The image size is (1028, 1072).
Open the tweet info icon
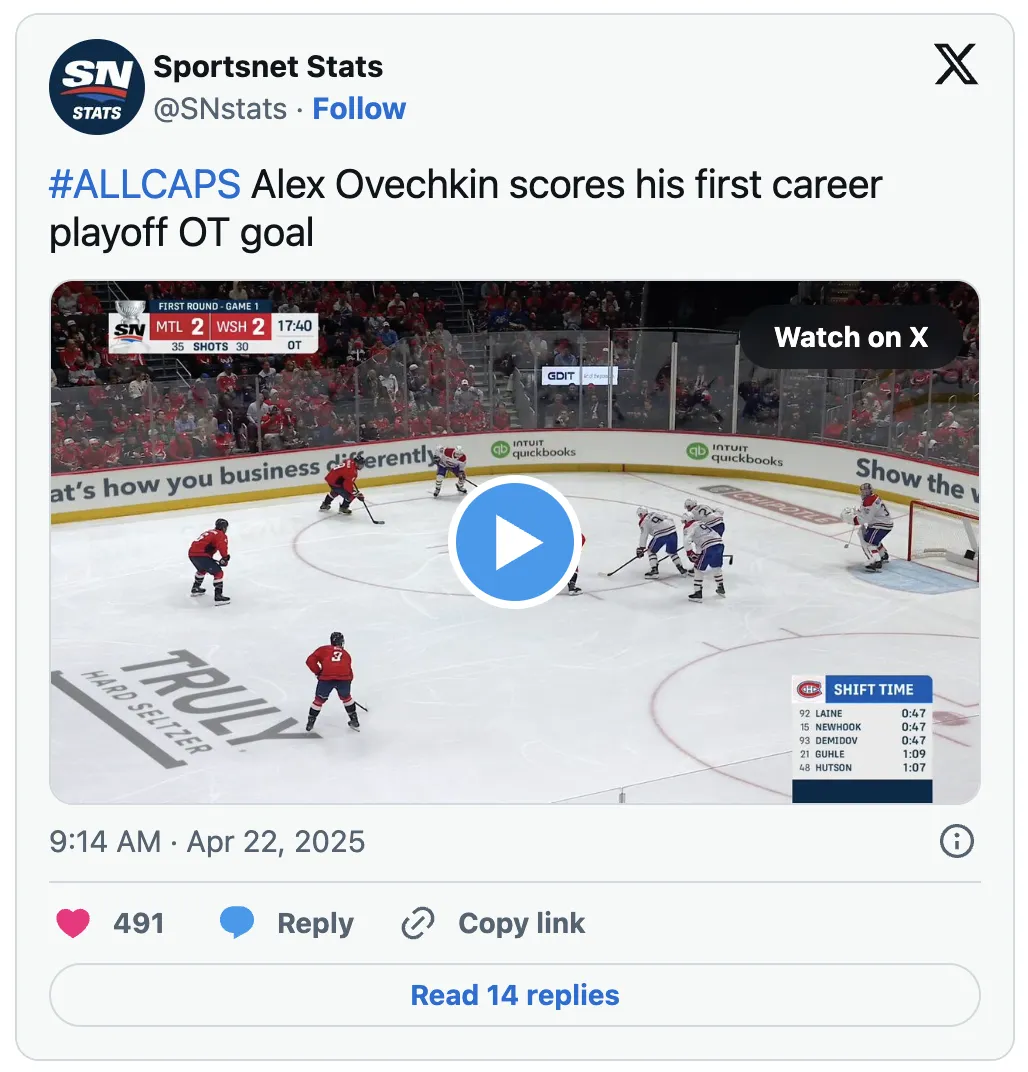[x=956, y=841]
